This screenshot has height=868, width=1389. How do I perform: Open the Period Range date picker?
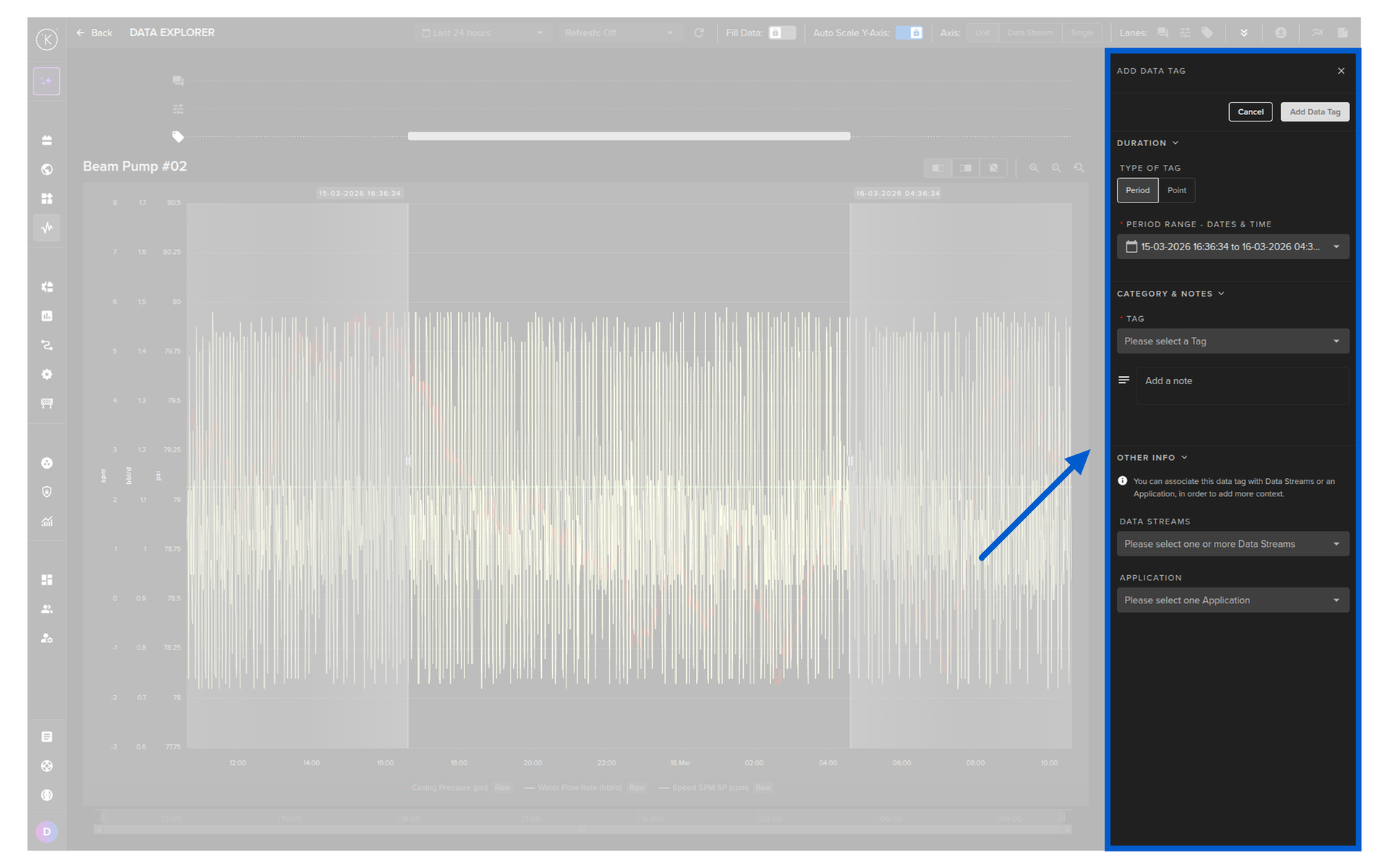[1233, 247]
